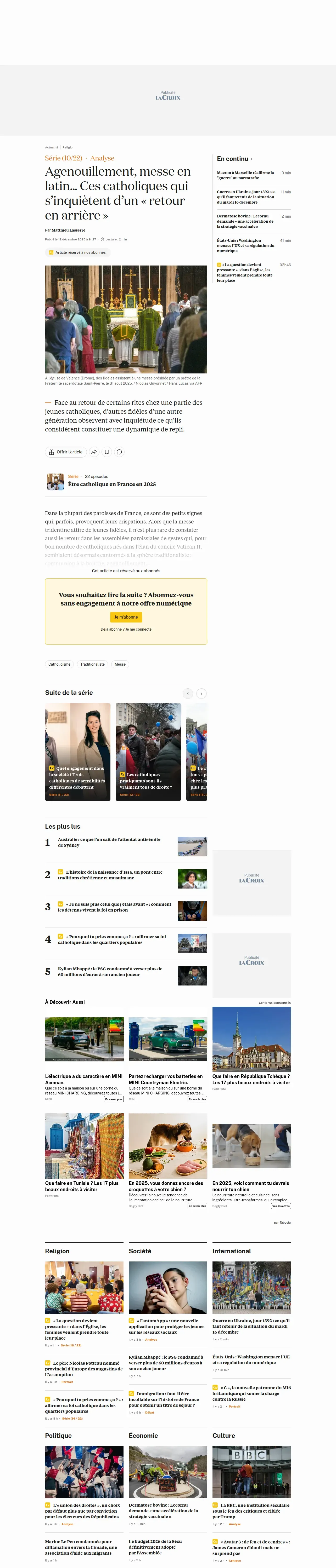Open Dermatose bovine Lecornu live item
Viewport: 336px width, 1568px height.
[245, 222]
